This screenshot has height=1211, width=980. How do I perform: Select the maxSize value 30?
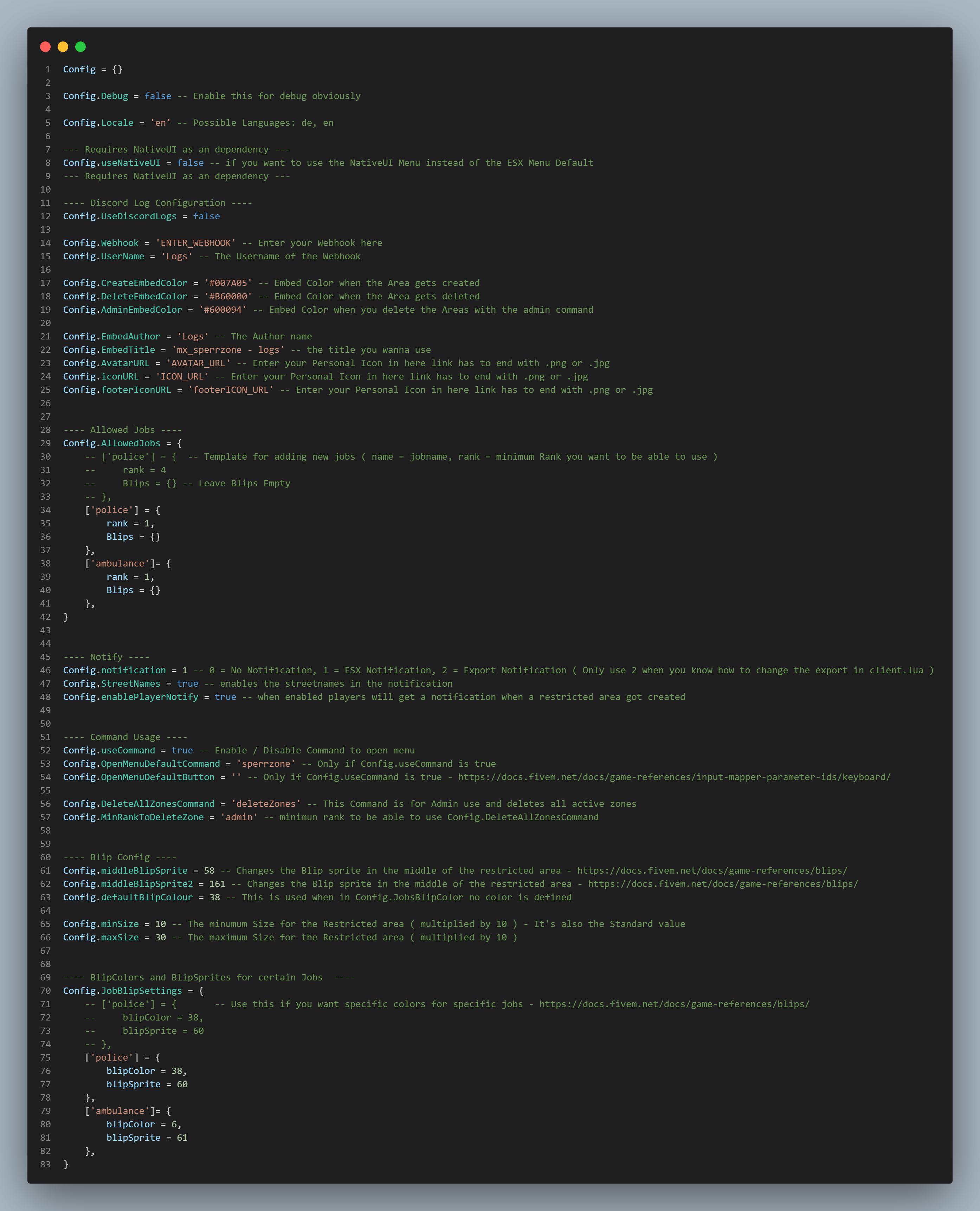tap(161, 937)
